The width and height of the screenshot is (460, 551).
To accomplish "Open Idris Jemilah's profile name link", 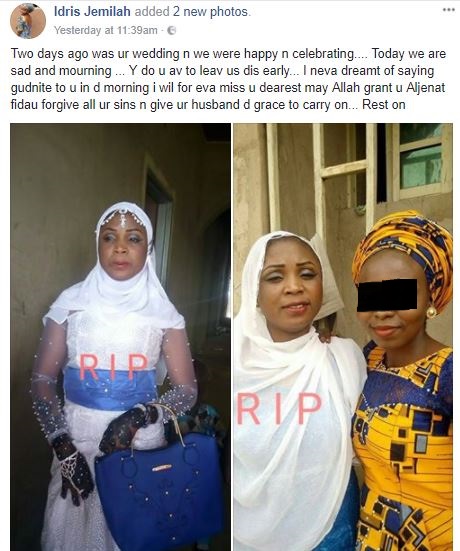I will (92, 12).
